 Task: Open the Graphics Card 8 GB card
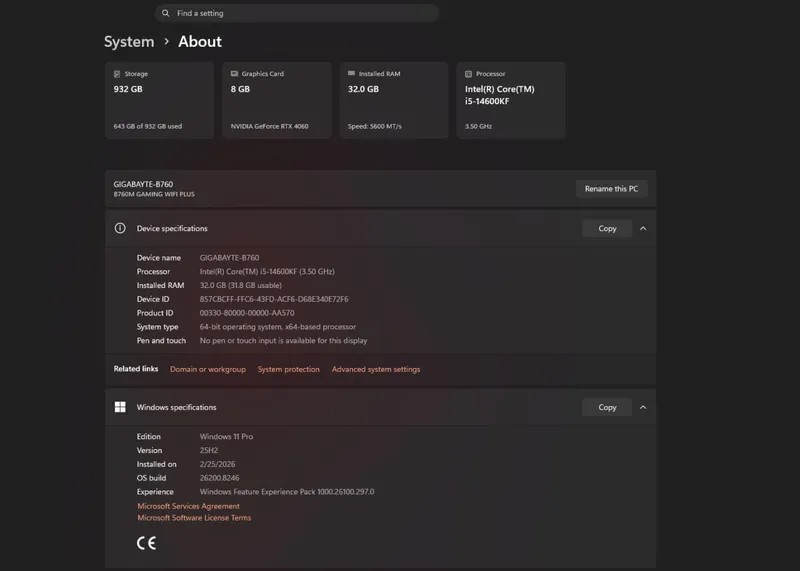click(x=277, y=101)
